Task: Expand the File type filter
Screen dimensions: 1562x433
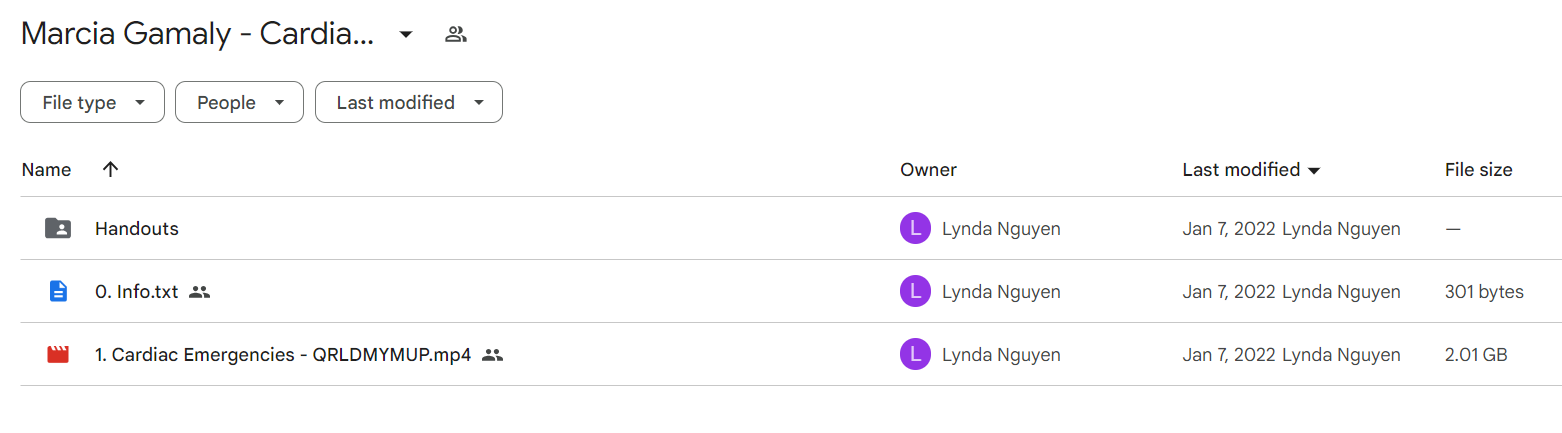Action: click(92, 102)
